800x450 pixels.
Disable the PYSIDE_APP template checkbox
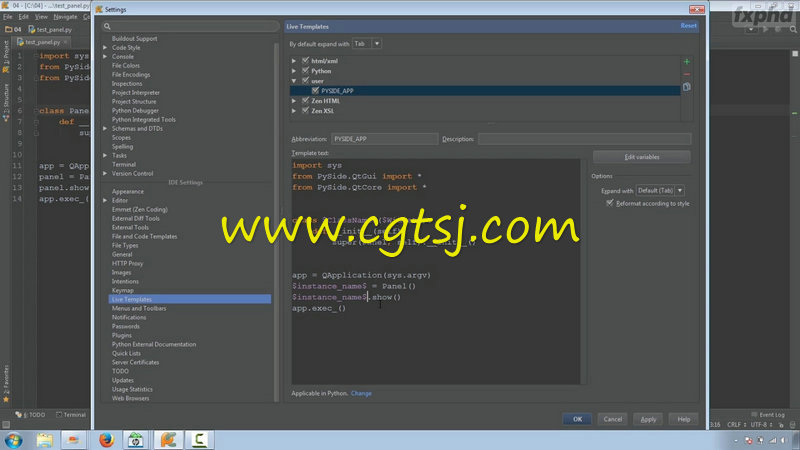[x=315, y=91]
